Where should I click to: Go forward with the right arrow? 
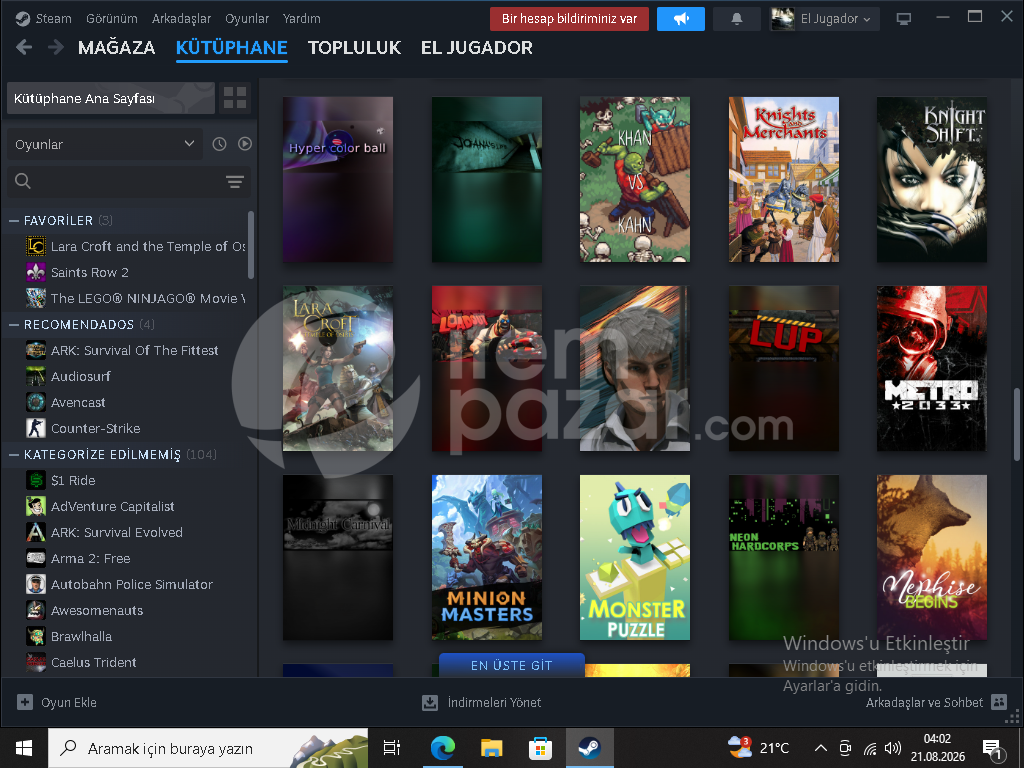point(56,47)
